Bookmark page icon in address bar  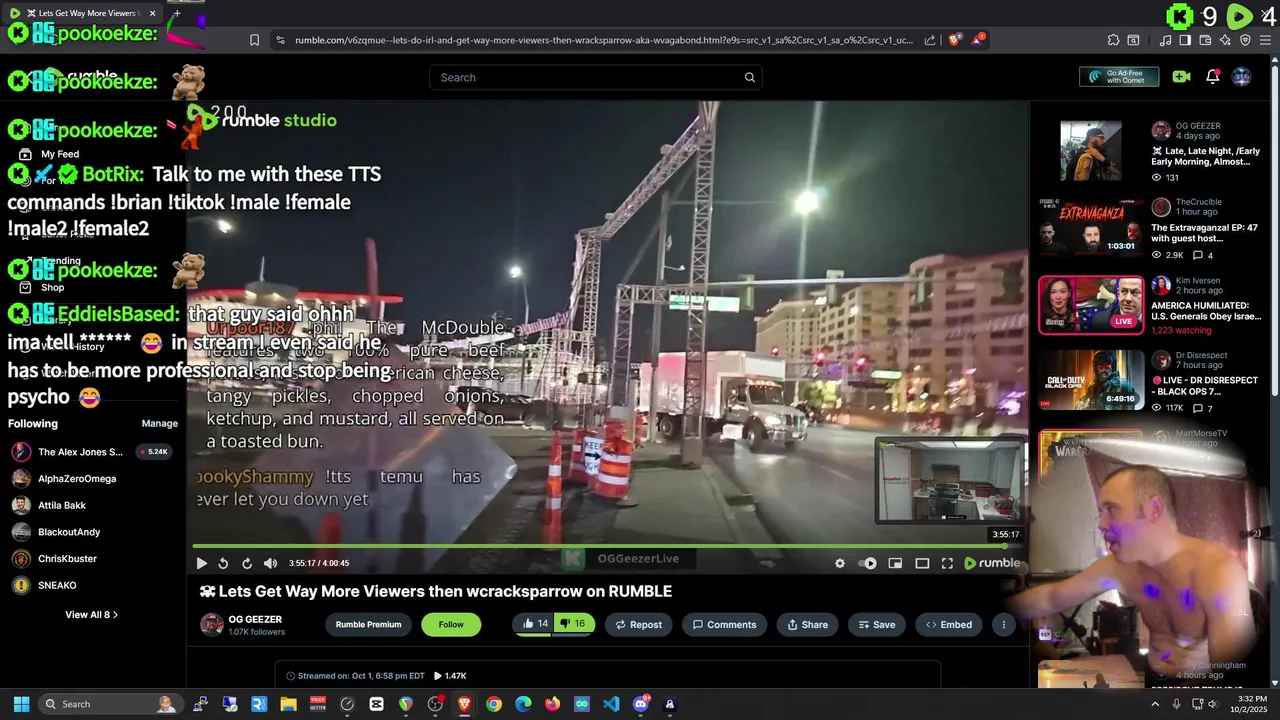pos(254,40)
